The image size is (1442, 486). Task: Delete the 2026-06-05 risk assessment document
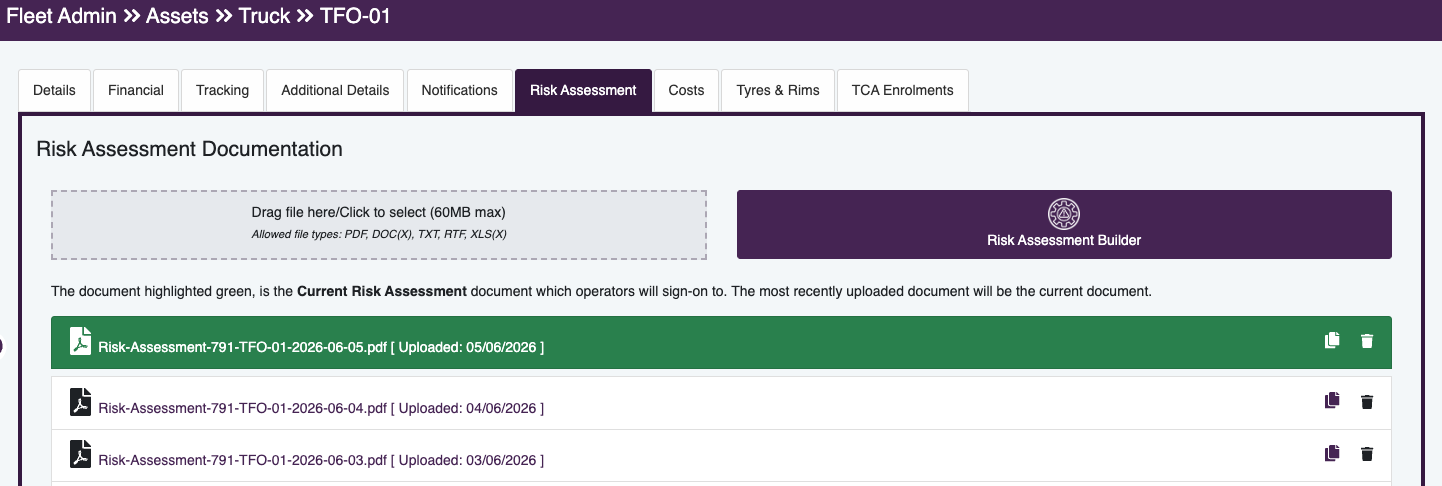pyautogui.click(x=1367, y=341)
